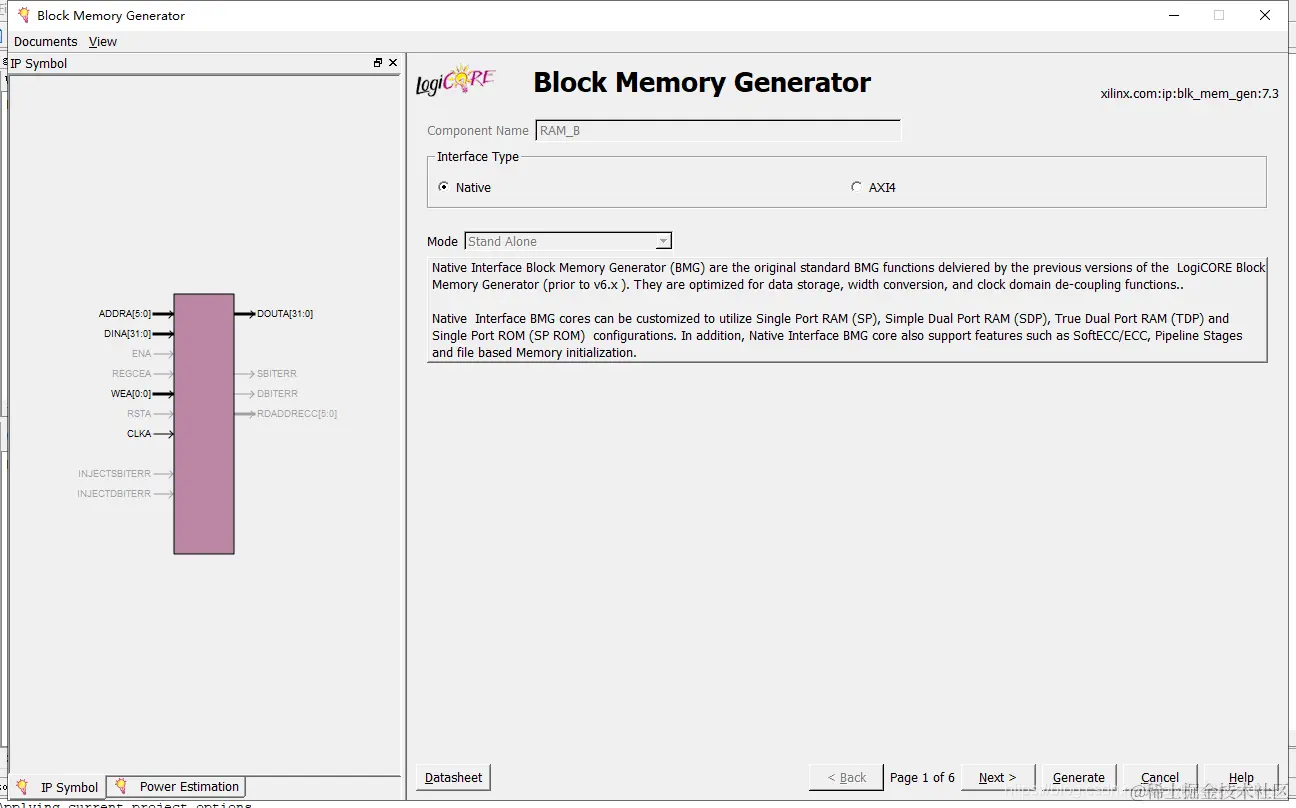
Task: Click the Block Memory Generator title bar icon
Action: [x=23, y=15]
